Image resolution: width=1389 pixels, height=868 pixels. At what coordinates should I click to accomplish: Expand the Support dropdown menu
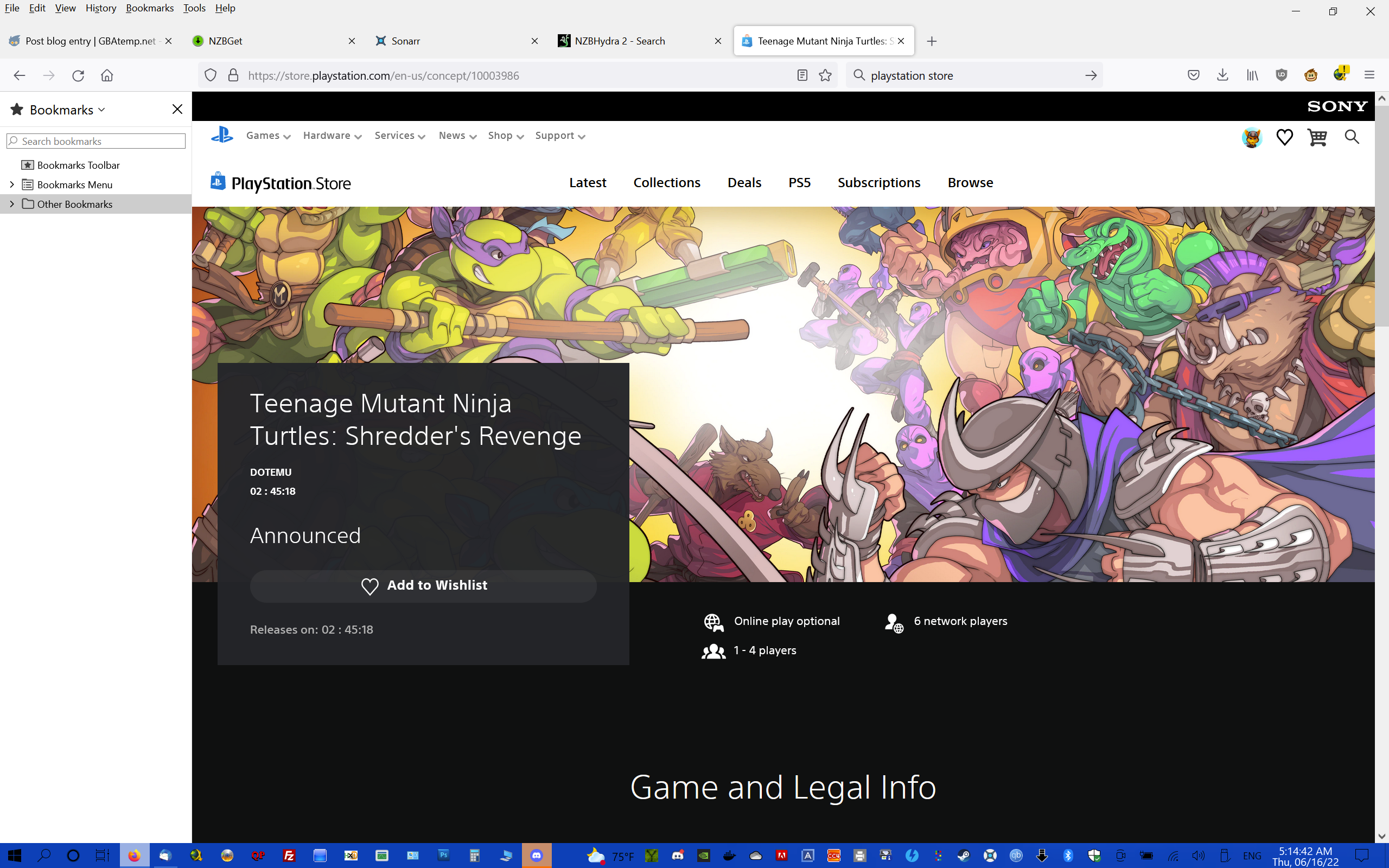click(560, 136)
